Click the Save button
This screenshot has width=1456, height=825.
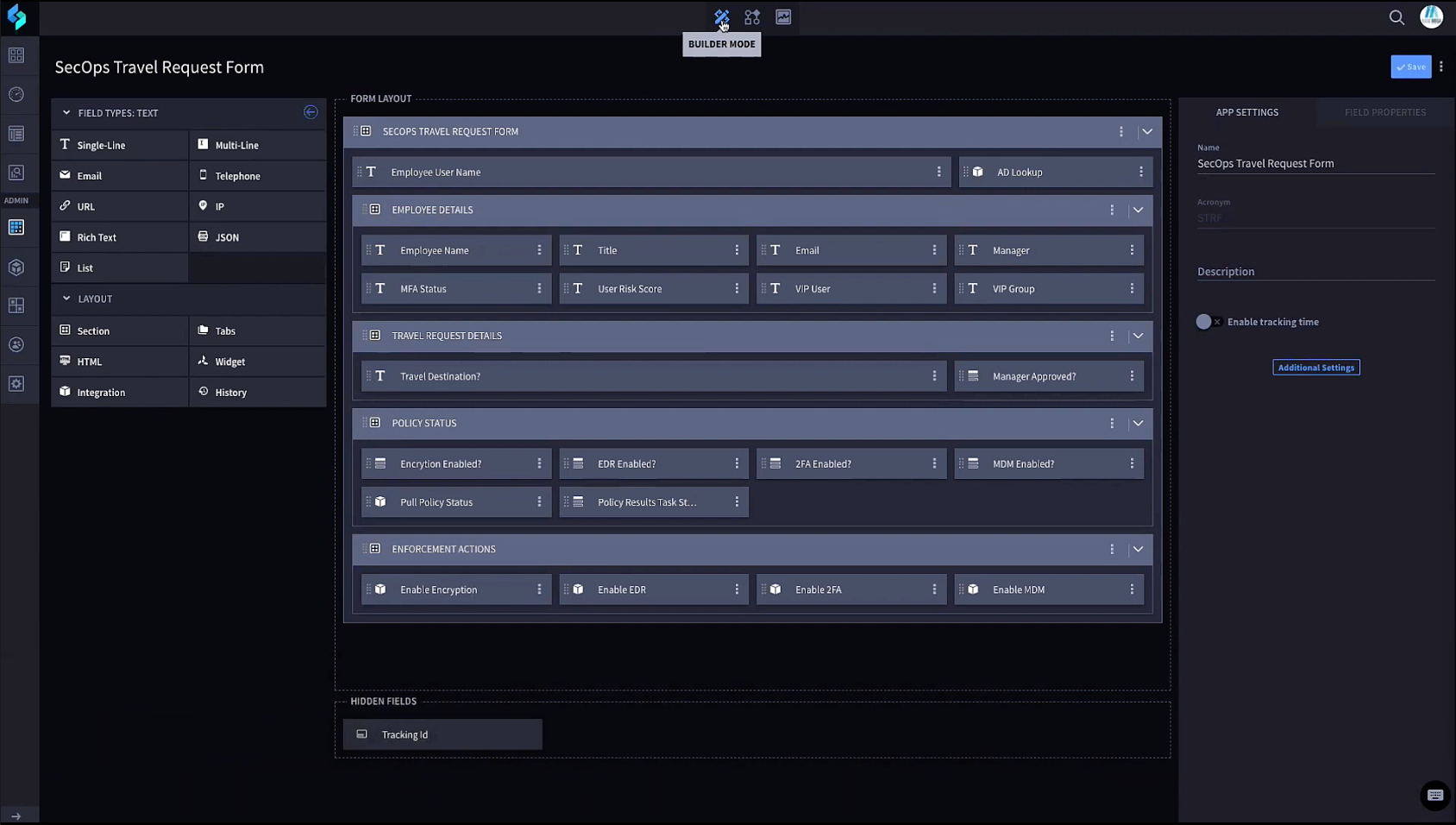click(x=1410, y=66)
